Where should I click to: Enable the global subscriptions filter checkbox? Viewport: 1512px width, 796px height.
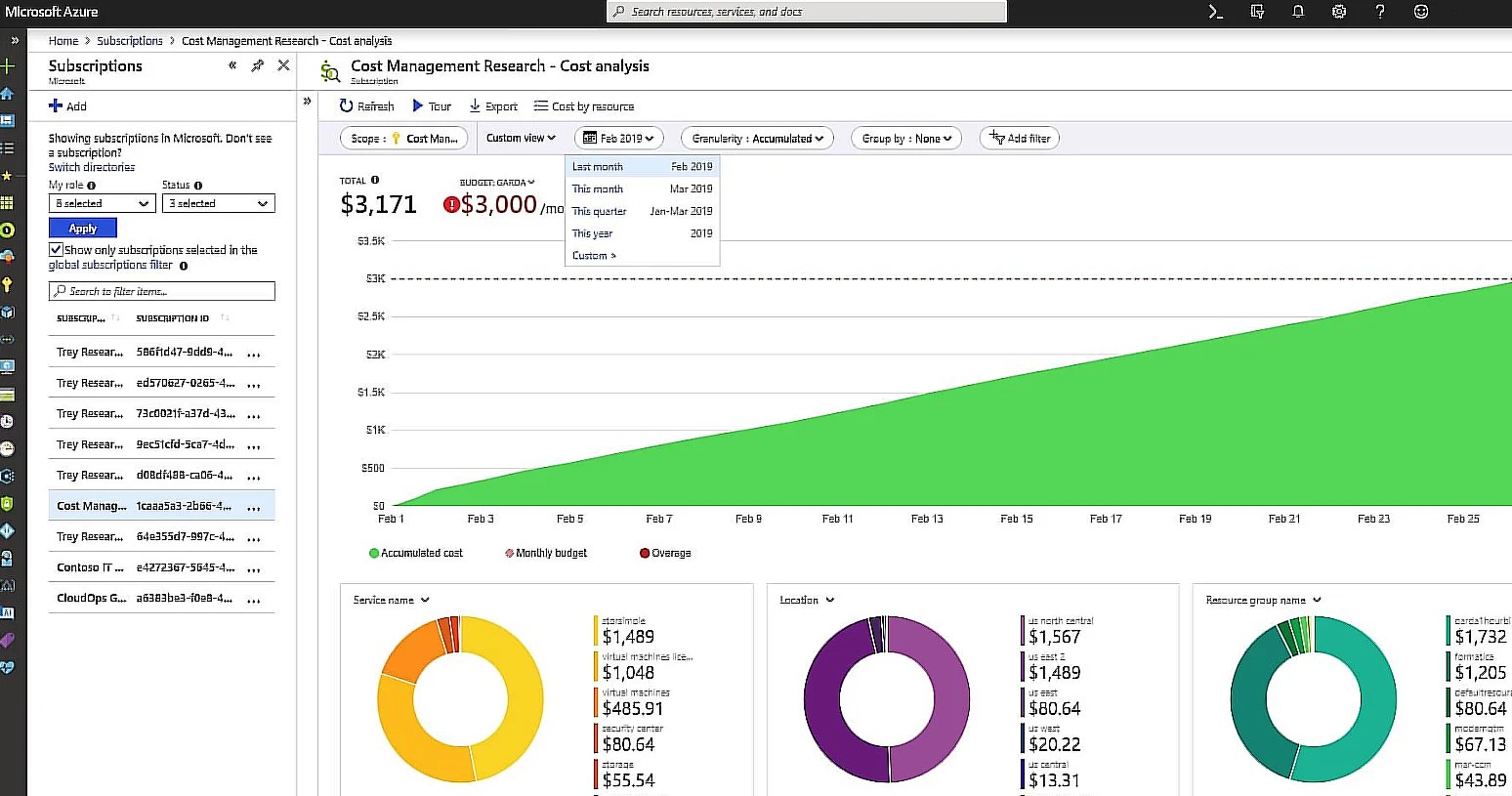tap(56, 249)
